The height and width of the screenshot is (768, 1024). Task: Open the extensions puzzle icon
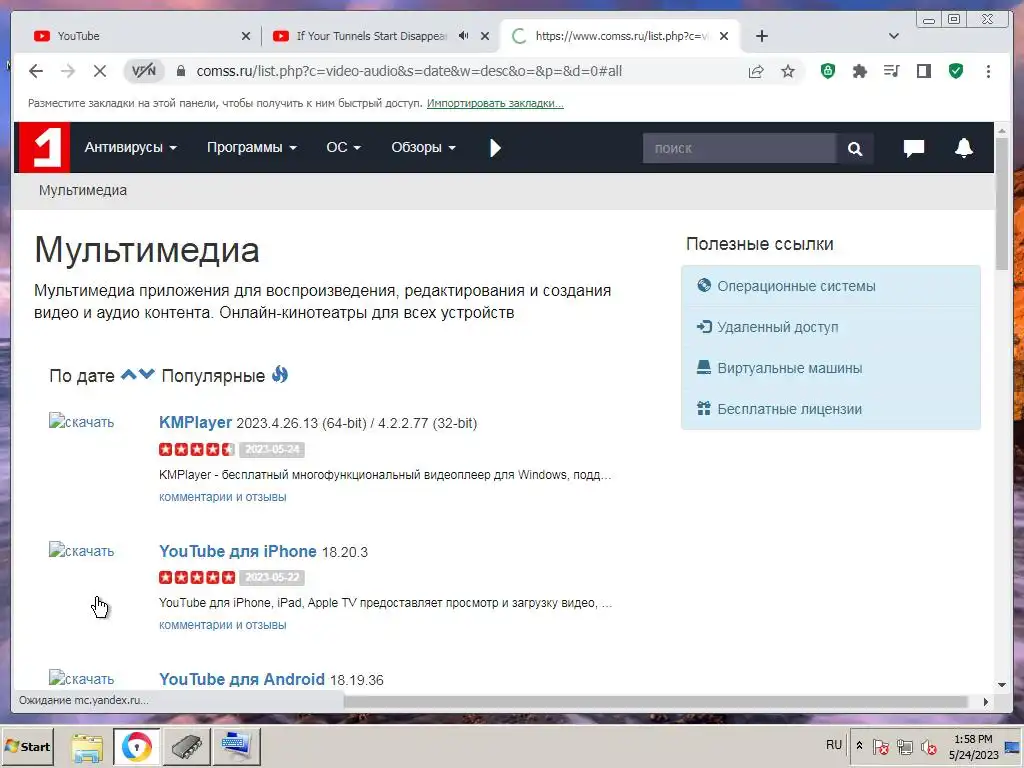point(859,71)
